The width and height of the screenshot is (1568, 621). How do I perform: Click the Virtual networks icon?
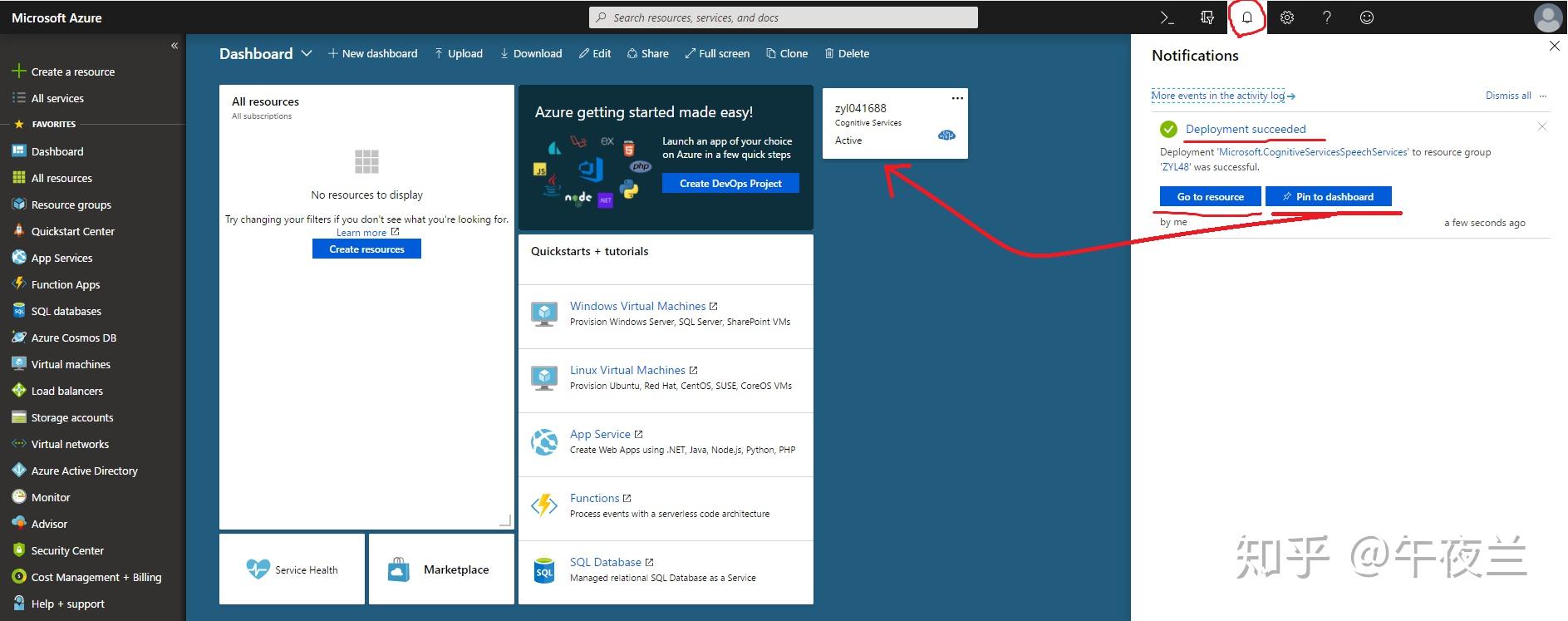[x=19, y=444]
